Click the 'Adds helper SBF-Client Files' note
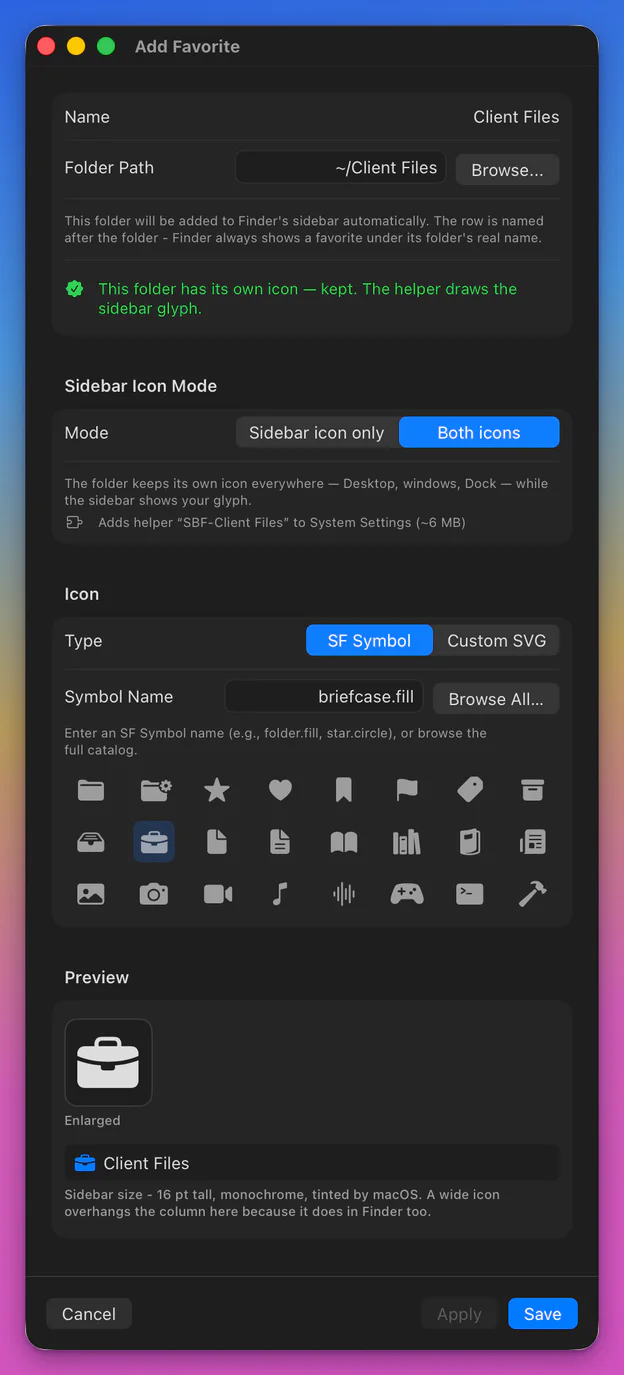The image size is (624, 1375). [282, 522]
